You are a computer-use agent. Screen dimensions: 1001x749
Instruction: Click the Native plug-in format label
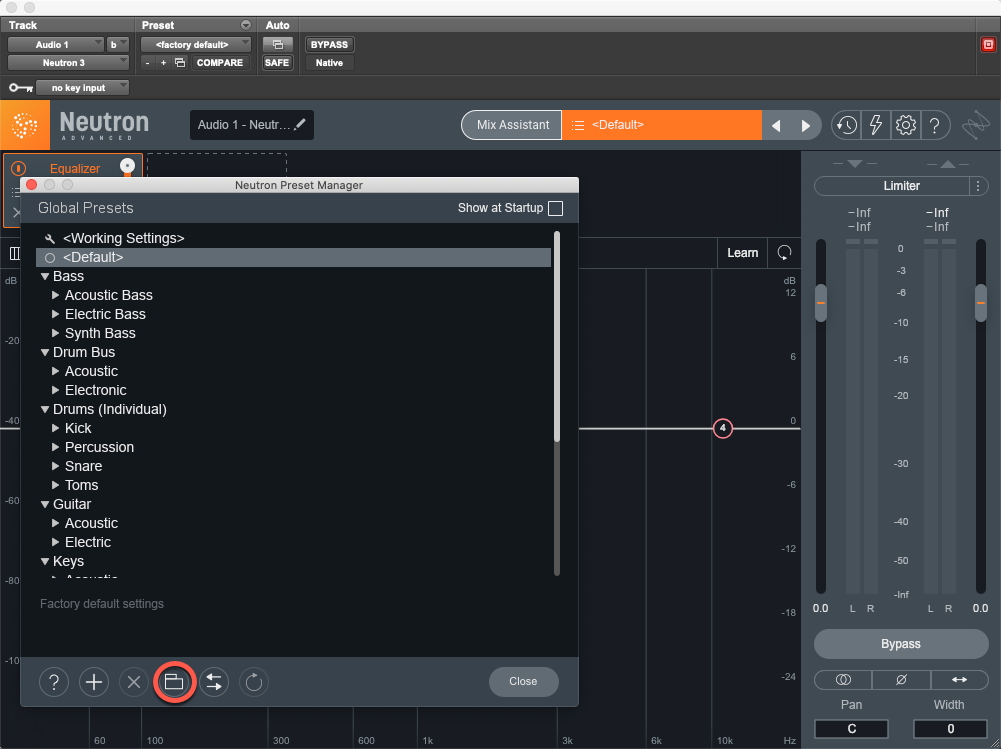click(329, 63)
